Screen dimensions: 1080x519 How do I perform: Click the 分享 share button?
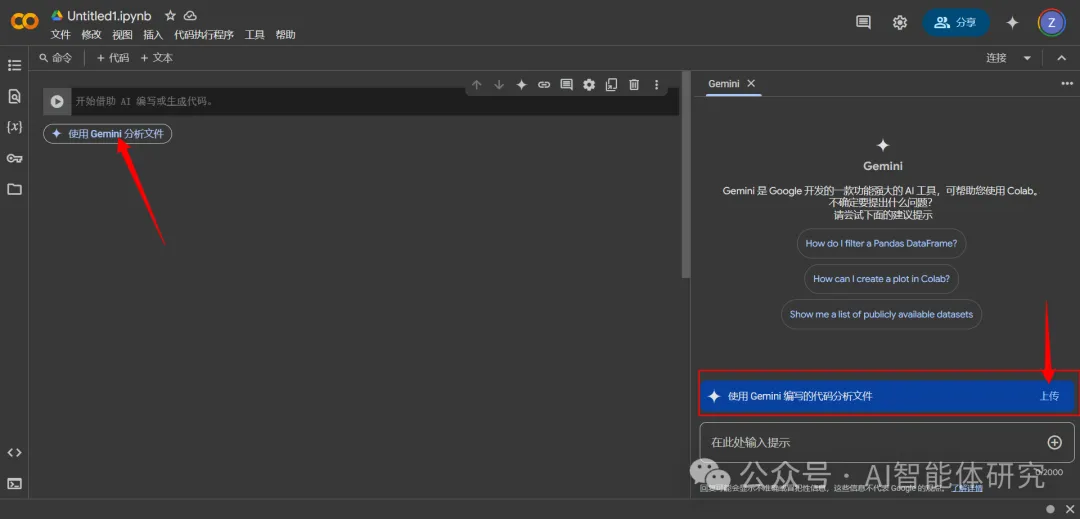tap(956, 23)
